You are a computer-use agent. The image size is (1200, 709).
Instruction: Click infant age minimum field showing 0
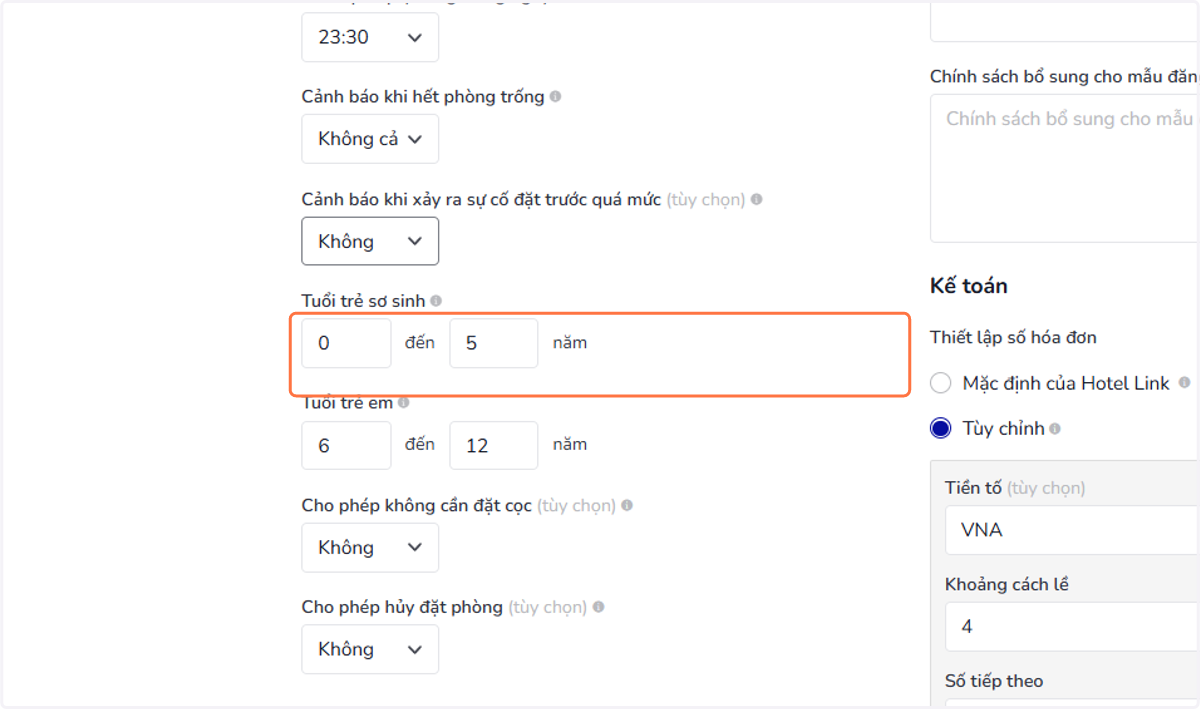coord(346,343)
